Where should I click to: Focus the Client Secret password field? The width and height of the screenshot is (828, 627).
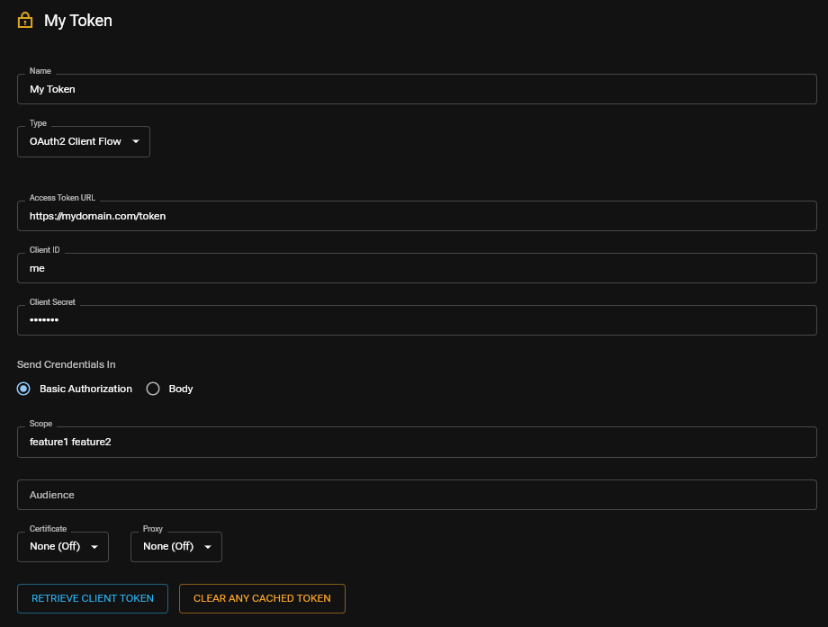[x=416, y=320]
